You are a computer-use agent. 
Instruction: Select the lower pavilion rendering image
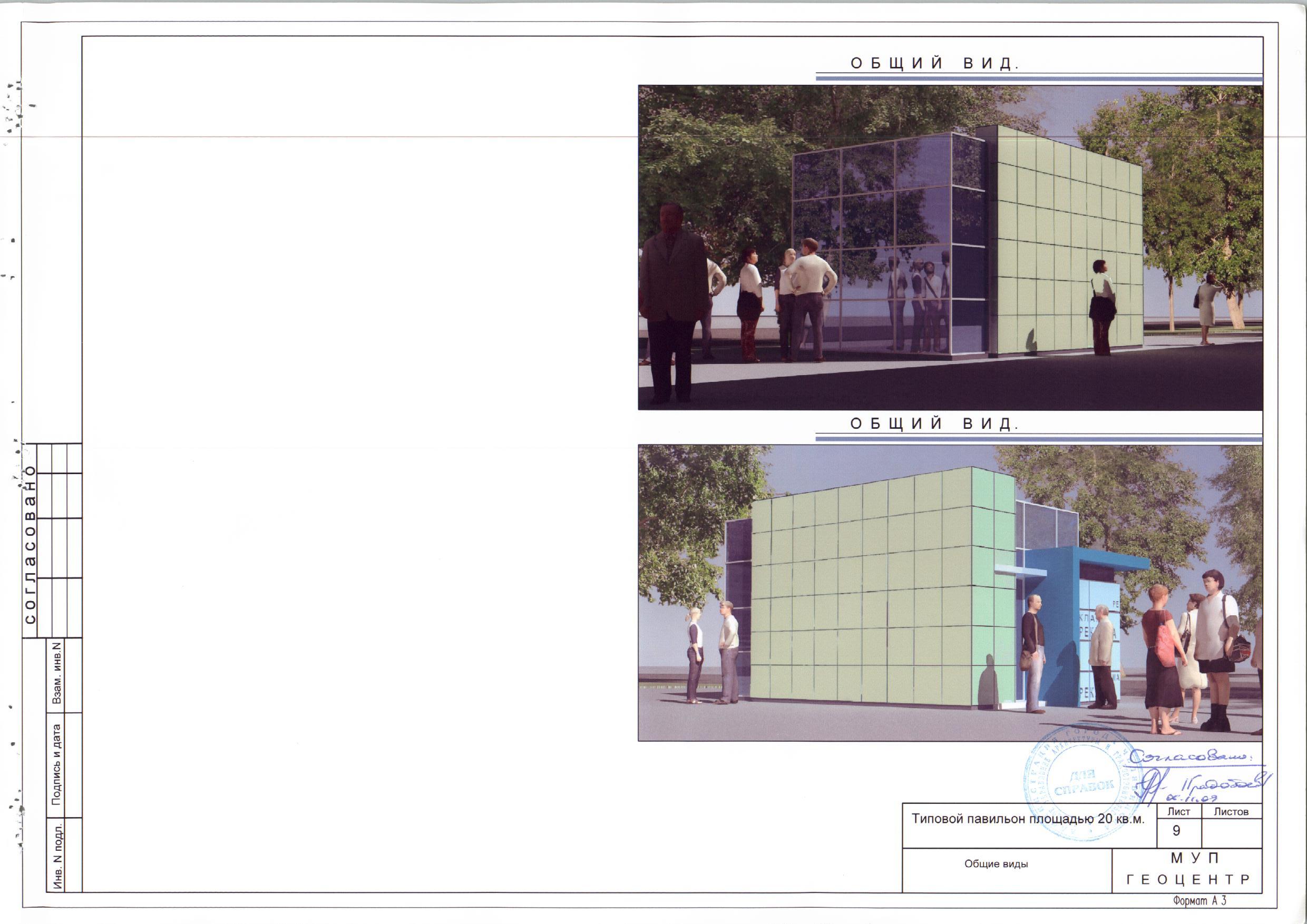950,592
